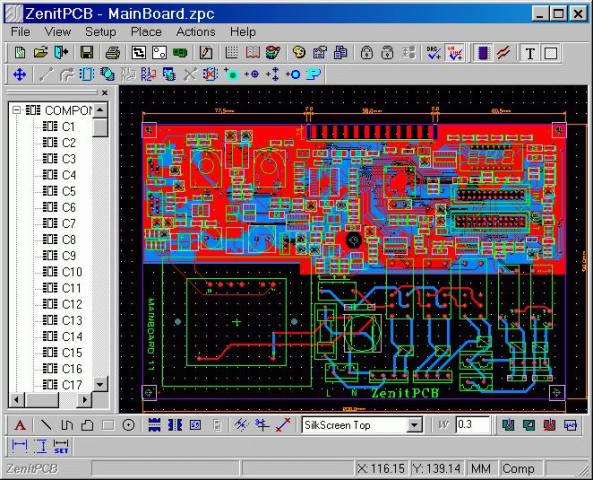Open the library book icon
Viewport: 593px width, 480px height.
point(252,53)
